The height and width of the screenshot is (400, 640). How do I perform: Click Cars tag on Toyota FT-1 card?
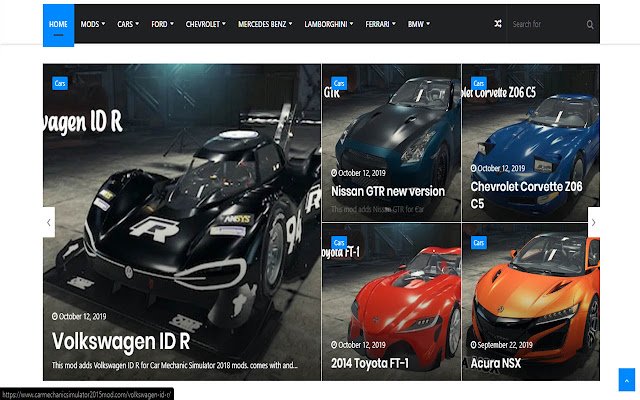coord(339,242)
